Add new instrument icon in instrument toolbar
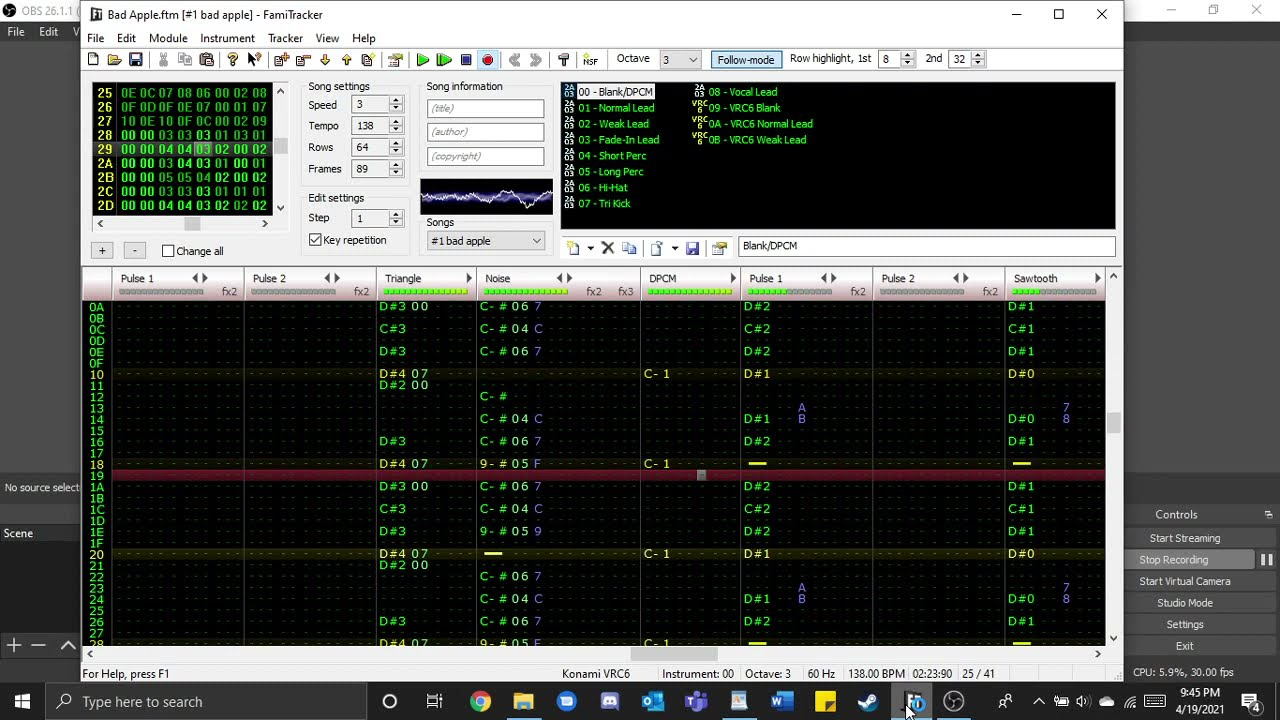The width and height of the screenshot is (1280, 720). [x=573, y=248]
